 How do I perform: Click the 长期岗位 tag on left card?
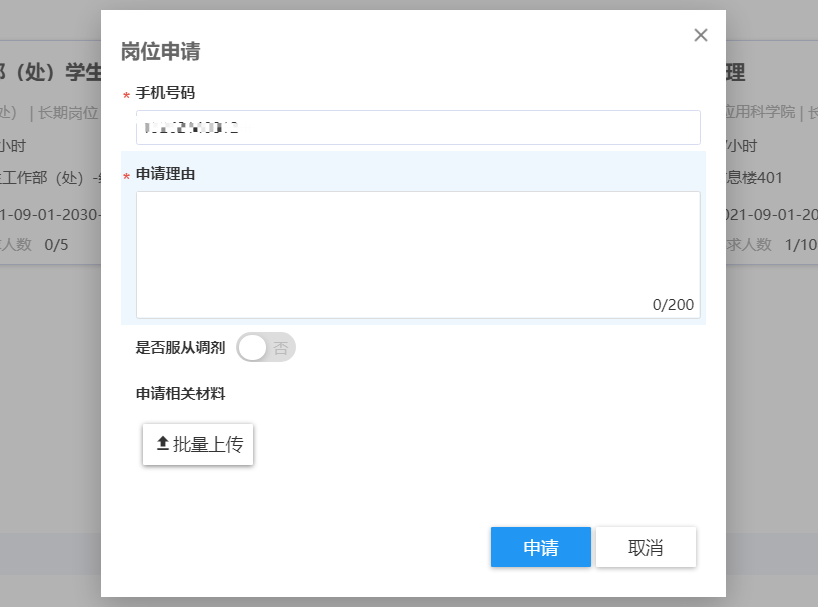[68, 112]
